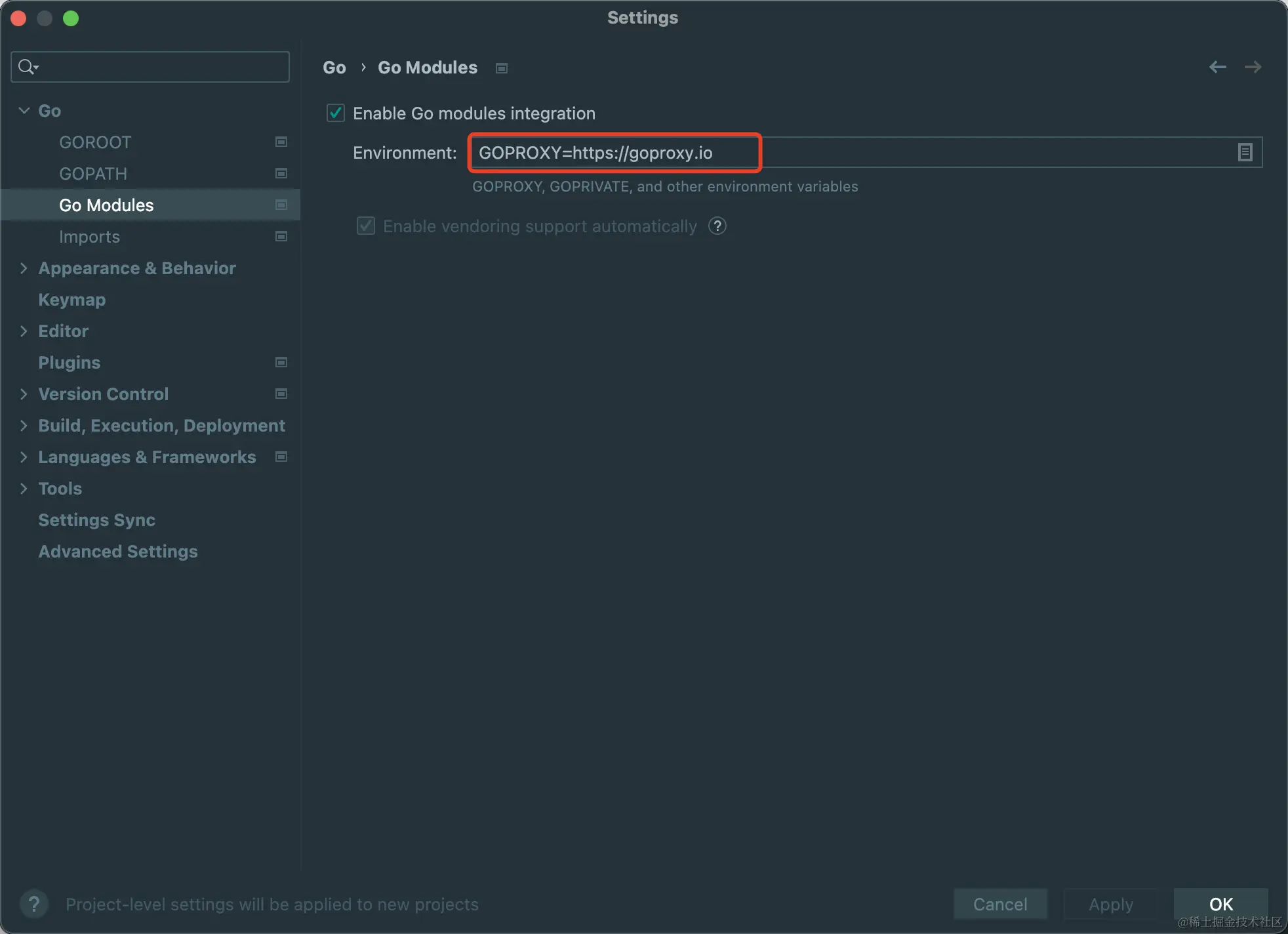Expand the Tools section chevron
This screenshot has width=1288, height=934.
pyautogui.click(x=24, y=489)
